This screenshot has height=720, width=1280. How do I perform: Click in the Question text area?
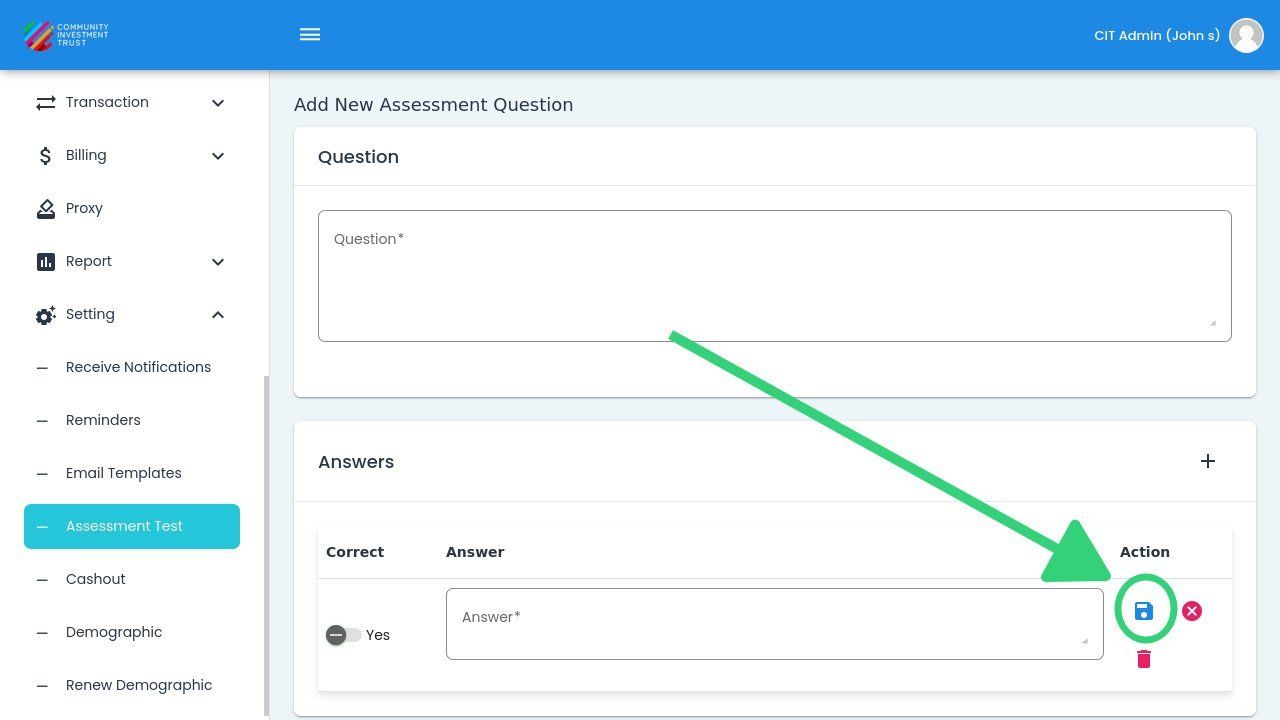(774, 276)
